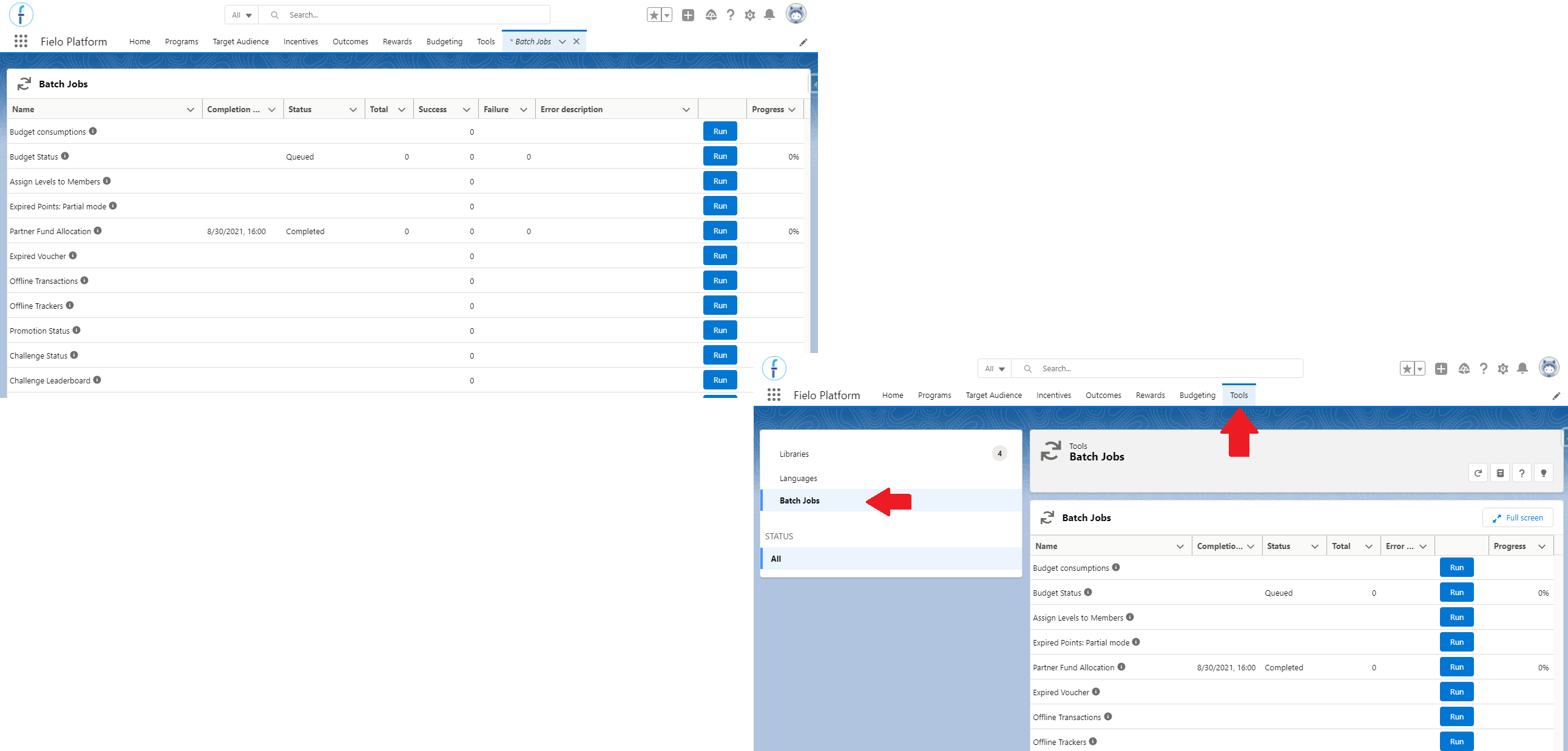Open Home tab in full-screen Batch Jobs window

pyautogui.click(x=140, y=41)
